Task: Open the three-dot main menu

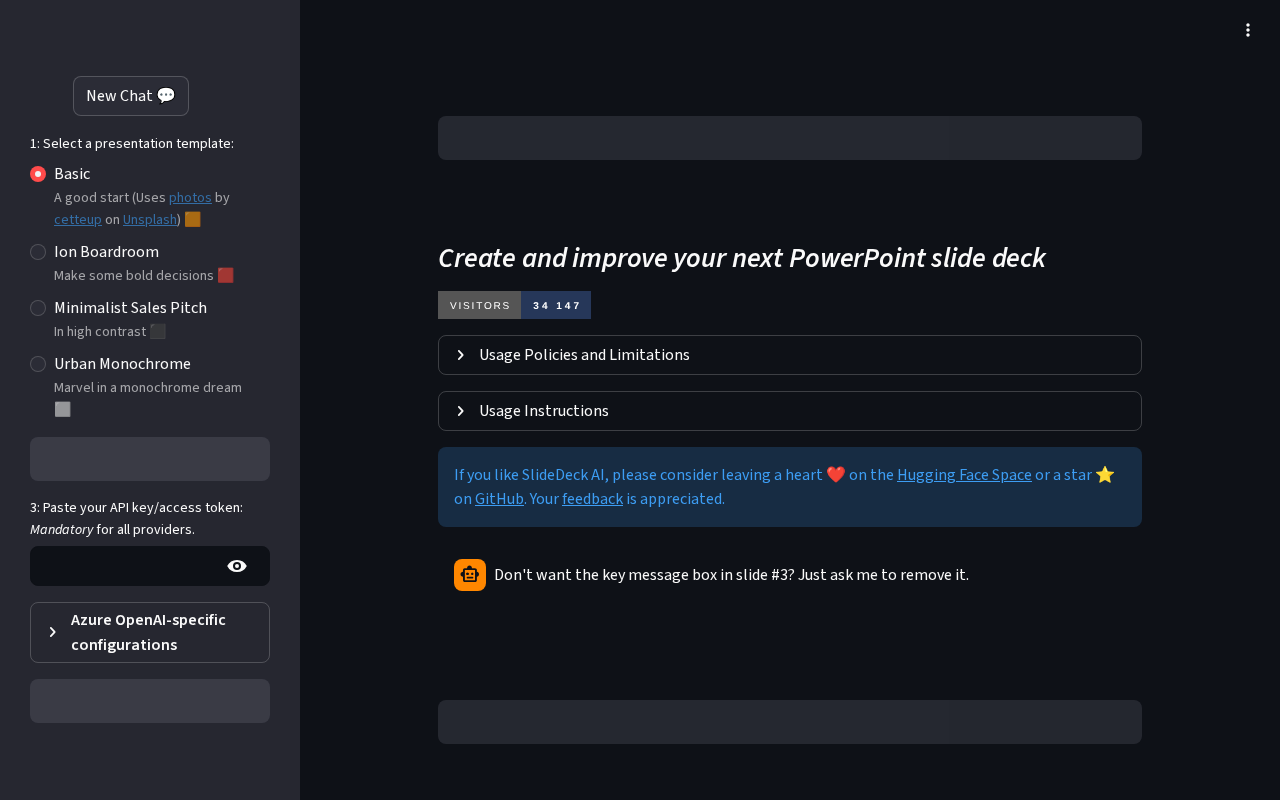Action: point(1248,30)
